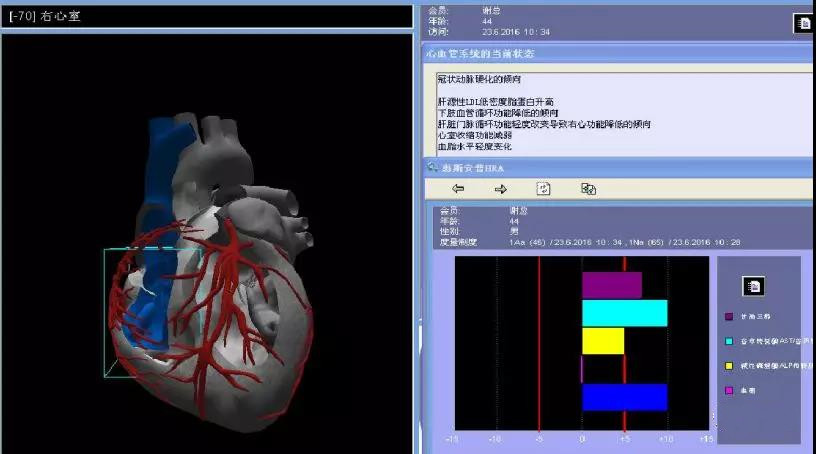Click the yellow ALP legend swatch
816x454 pixels.
(x=729, y=366)
